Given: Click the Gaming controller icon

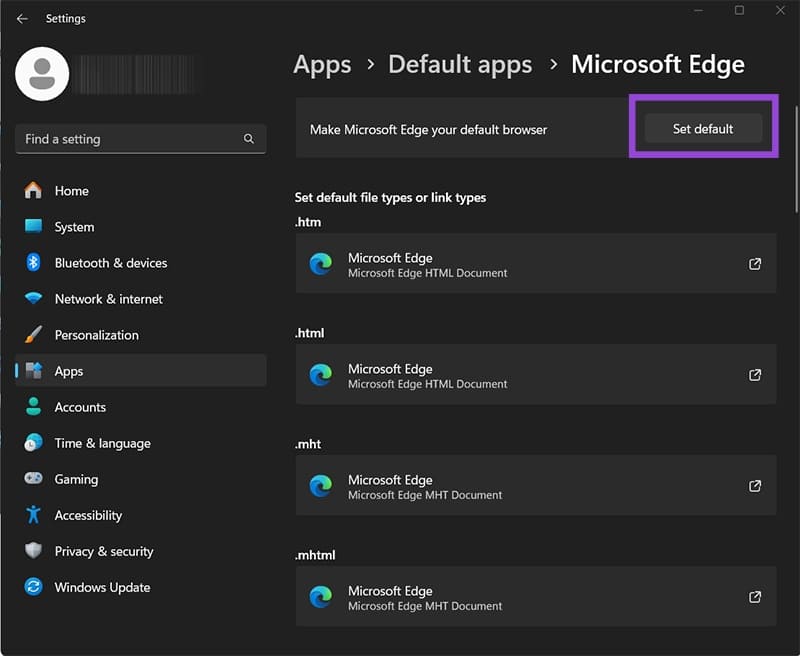Looking at the screenshot, I should click(x=33, y=478).
